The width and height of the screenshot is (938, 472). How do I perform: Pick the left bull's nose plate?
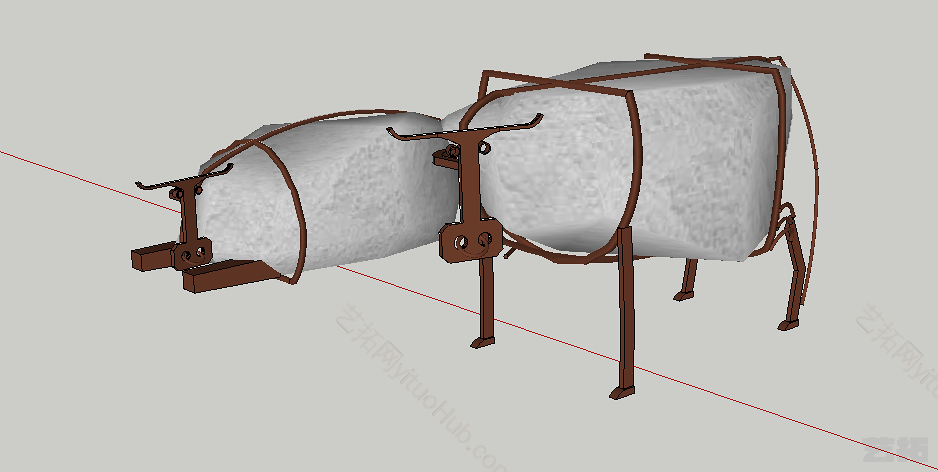193,254
